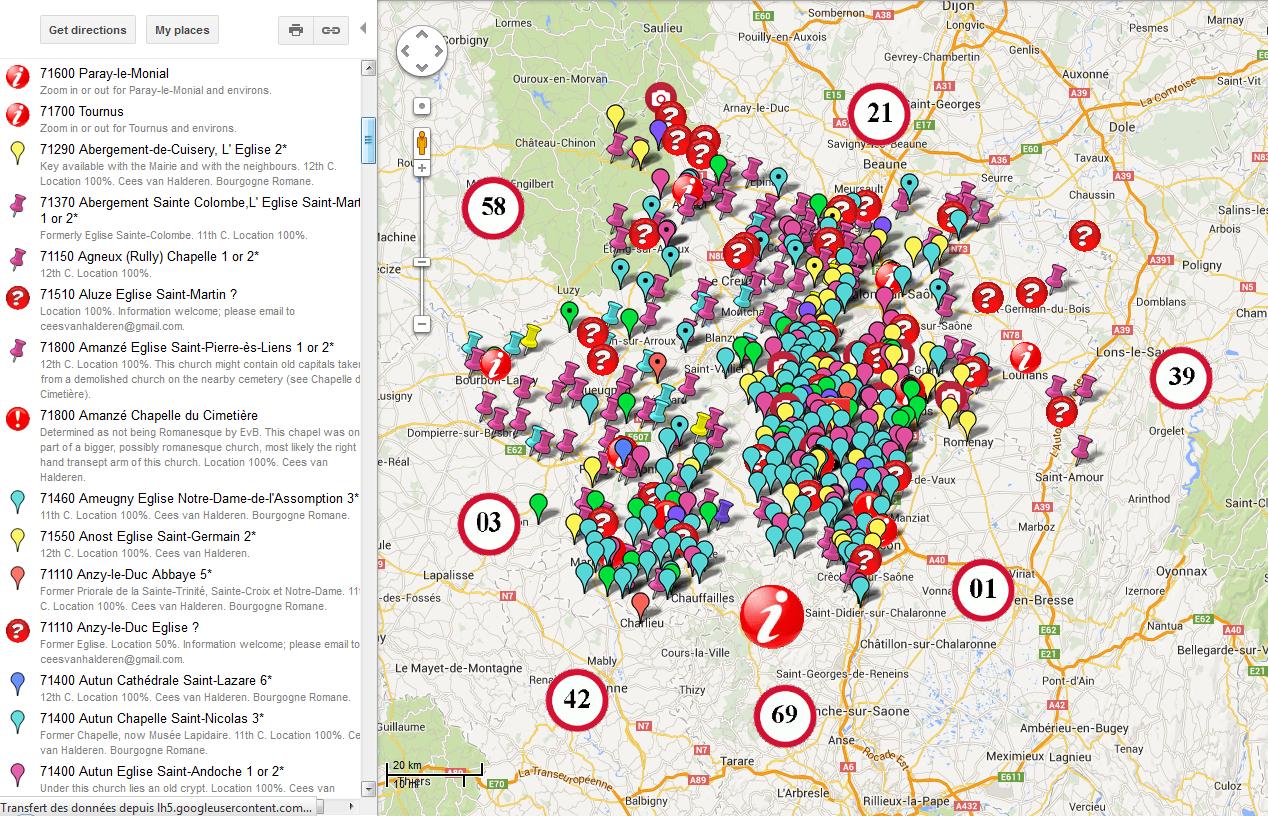Click the question icon beside Aluze
Viewport: 1268px width, 816px height.
point(17,297)
